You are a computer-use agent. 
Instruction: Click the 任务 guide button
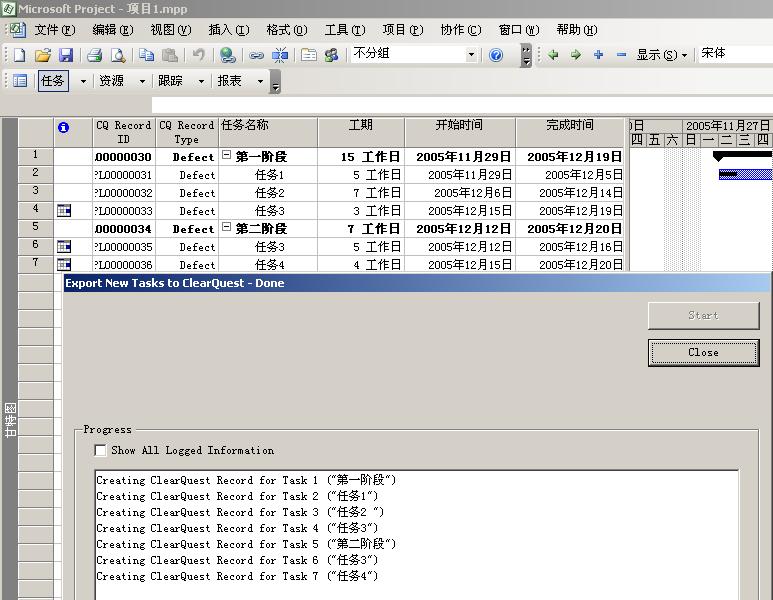click(53, 80)
